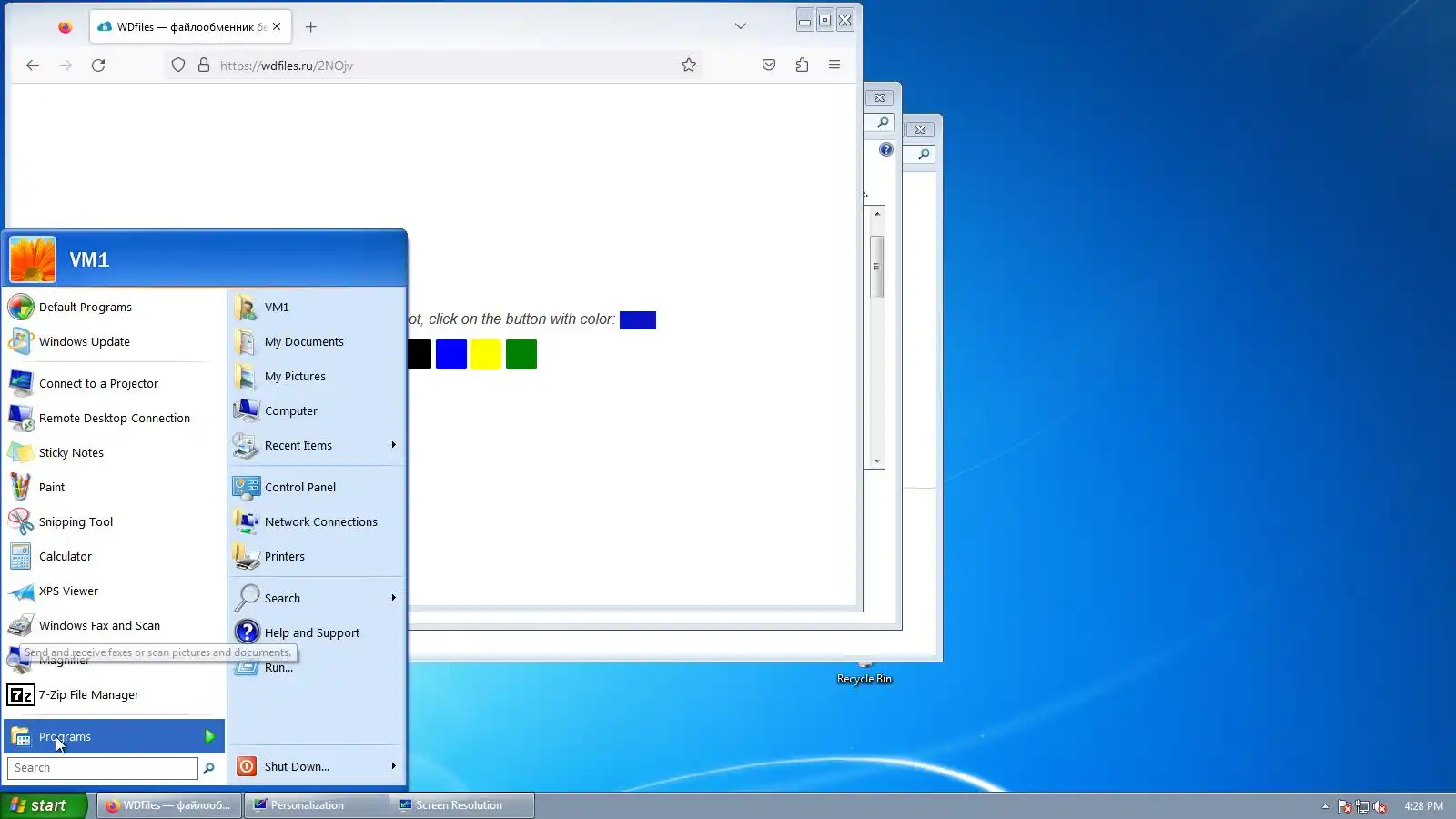Launch Windows Update from the Start menu
This screenshot has width=1456, height=819.
(114, 341)
